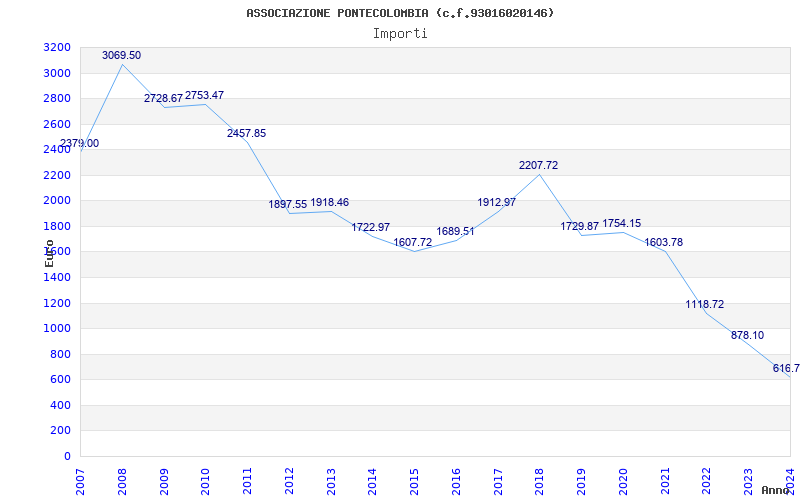
Task: Select the 2457.85 data label
Action: [x=246, y=133]
